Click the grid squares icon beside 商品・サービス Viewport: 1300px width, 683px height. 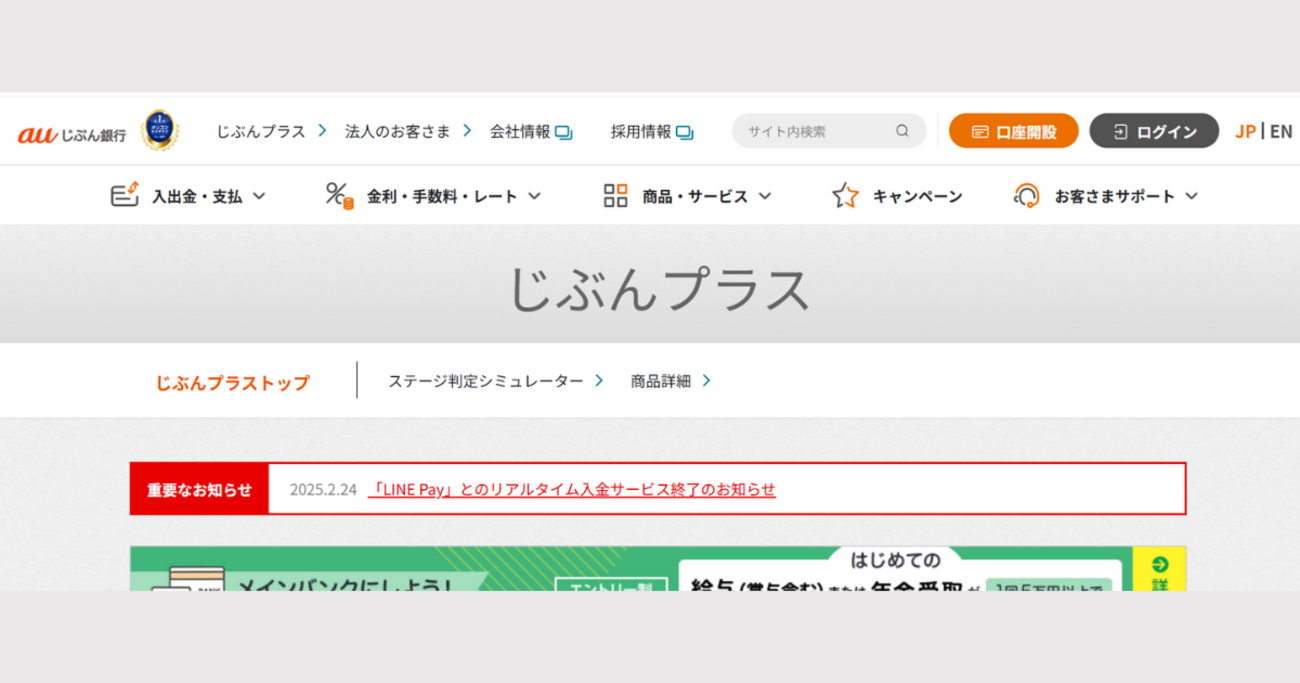pos(616,195)
